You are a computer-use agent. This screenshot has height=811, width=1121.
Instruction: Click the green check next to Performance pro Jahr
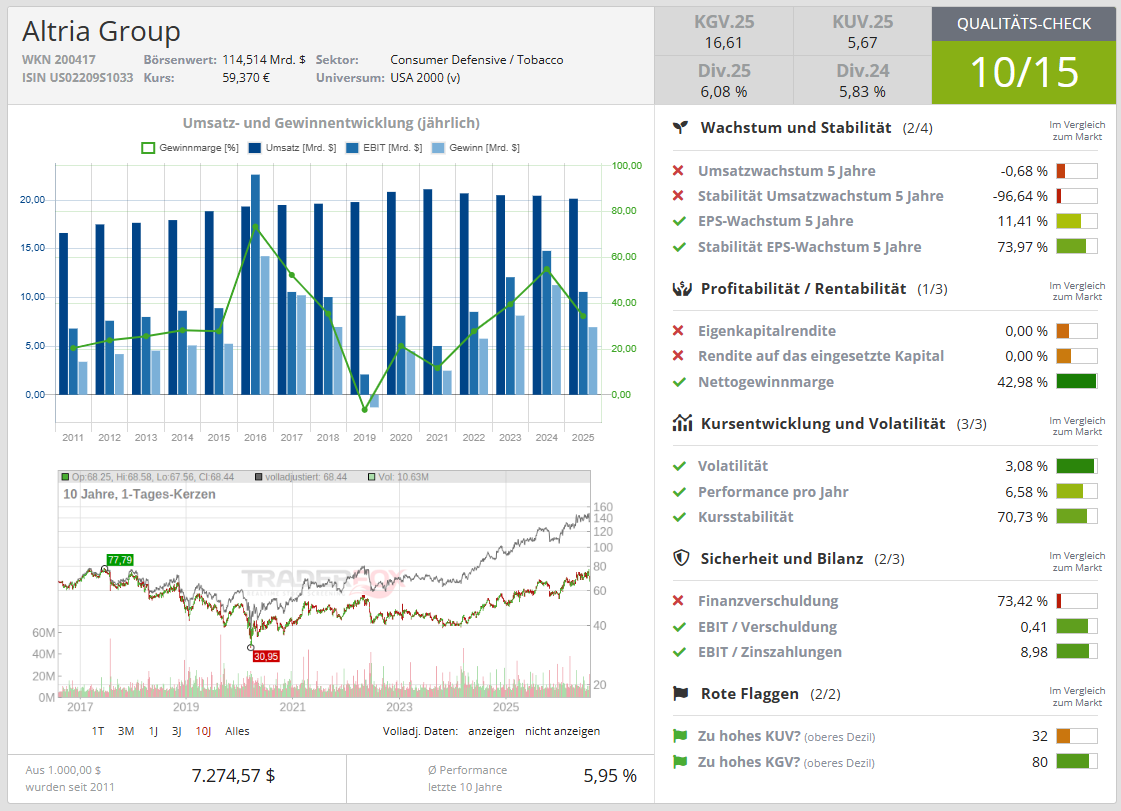tap(679, 492)
